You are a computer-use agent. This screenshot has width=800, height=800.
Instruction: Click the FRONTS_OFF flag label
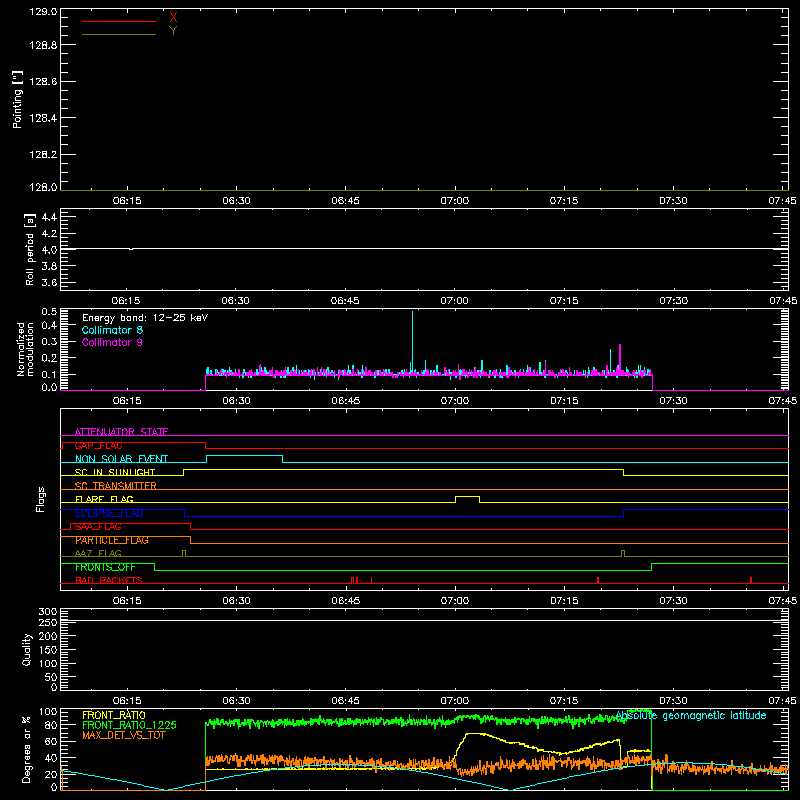(105, 567)
